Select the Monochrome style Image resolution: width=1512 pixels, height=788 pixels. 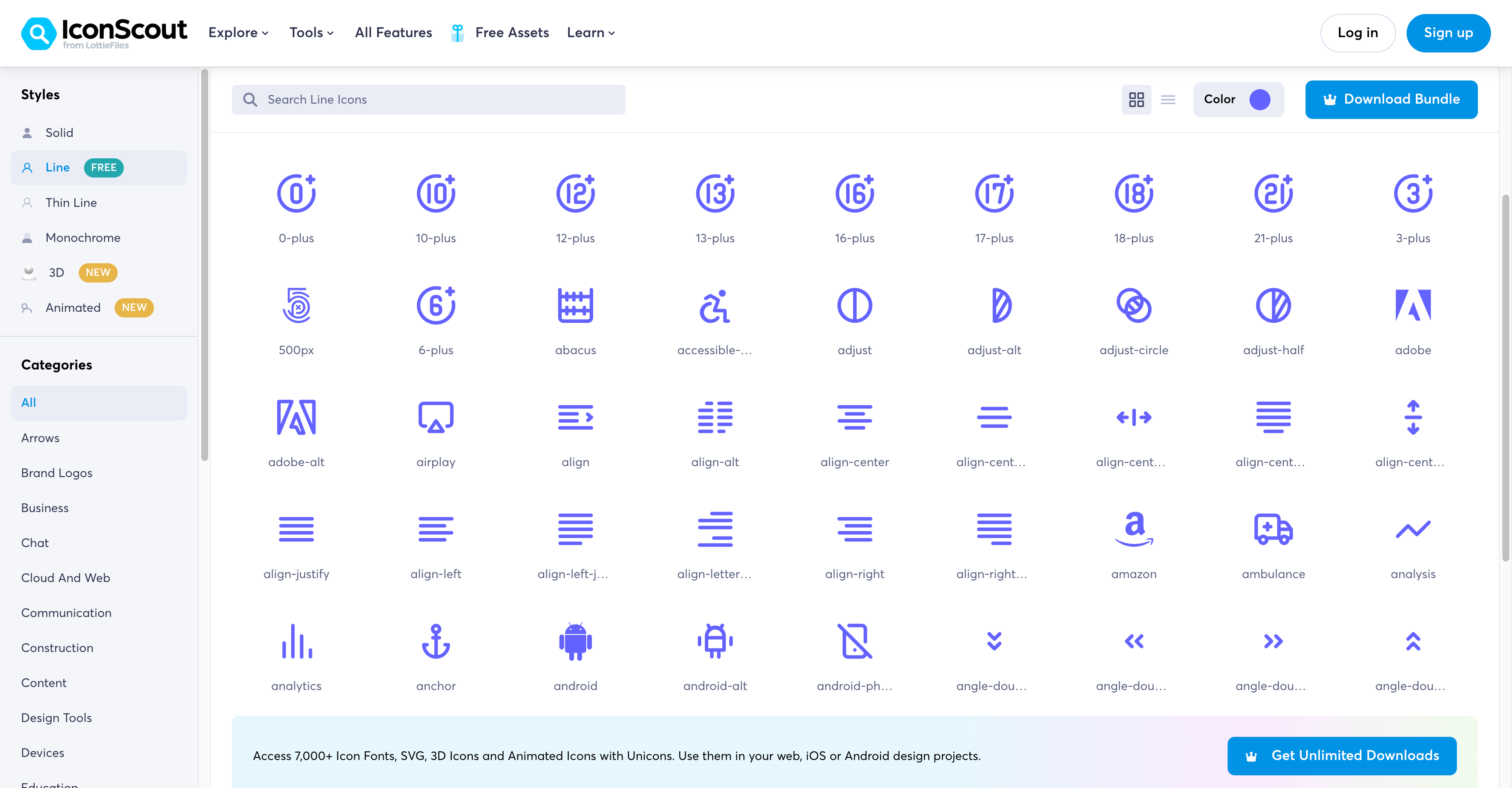tap(98, 237)
